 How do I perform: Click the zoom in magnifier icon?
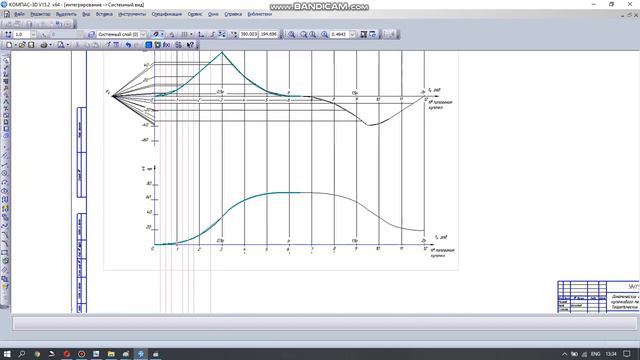(304, 35)
